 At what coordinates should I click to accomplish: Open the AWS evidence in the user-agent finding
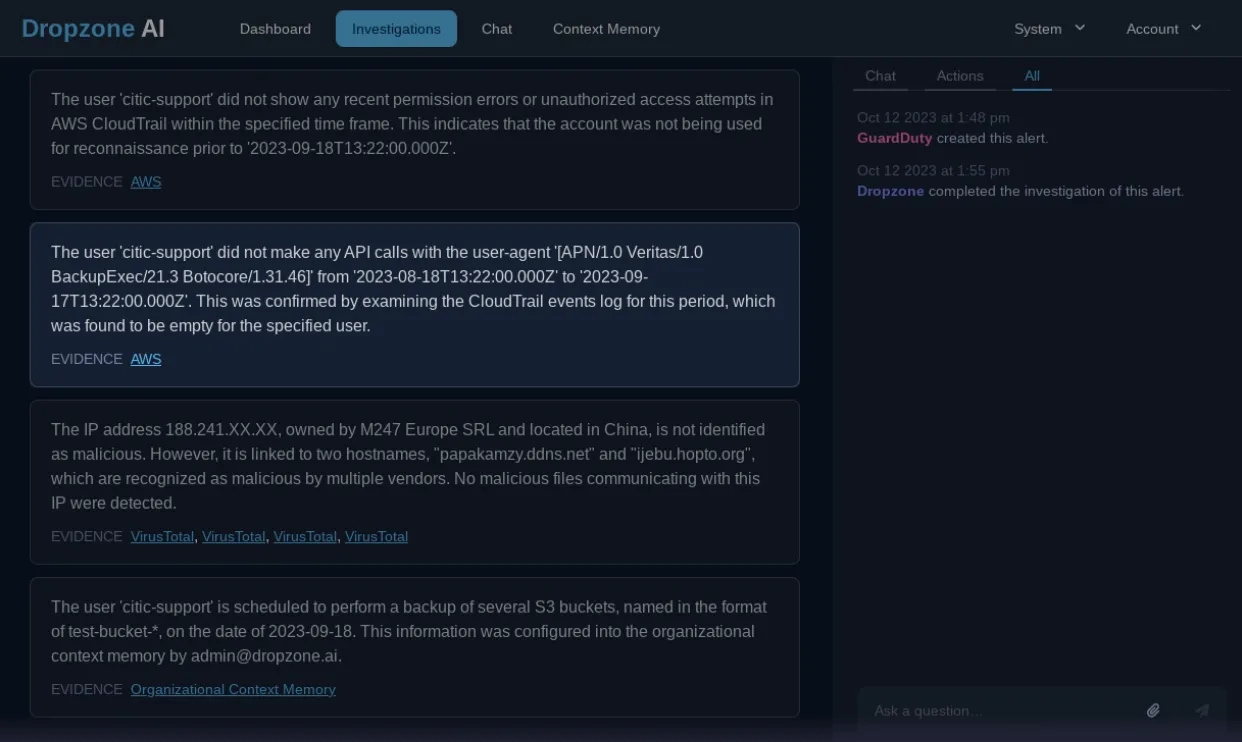point(146,359)
